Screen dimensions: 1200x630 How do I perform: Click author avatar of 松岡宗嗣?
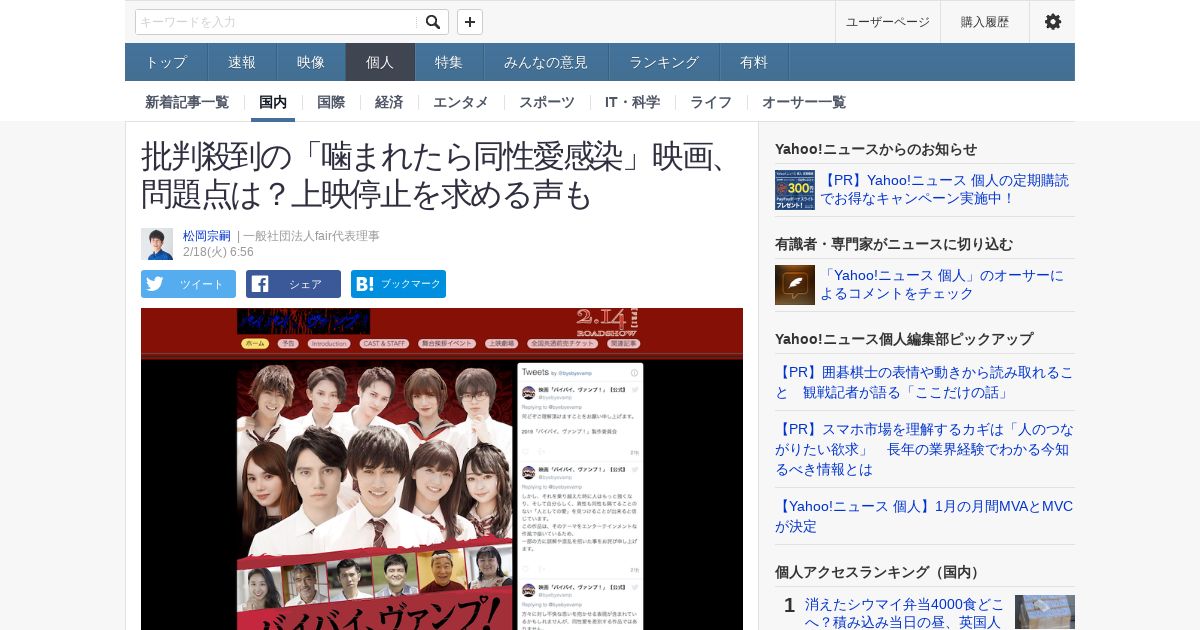[x=157, y=244]
